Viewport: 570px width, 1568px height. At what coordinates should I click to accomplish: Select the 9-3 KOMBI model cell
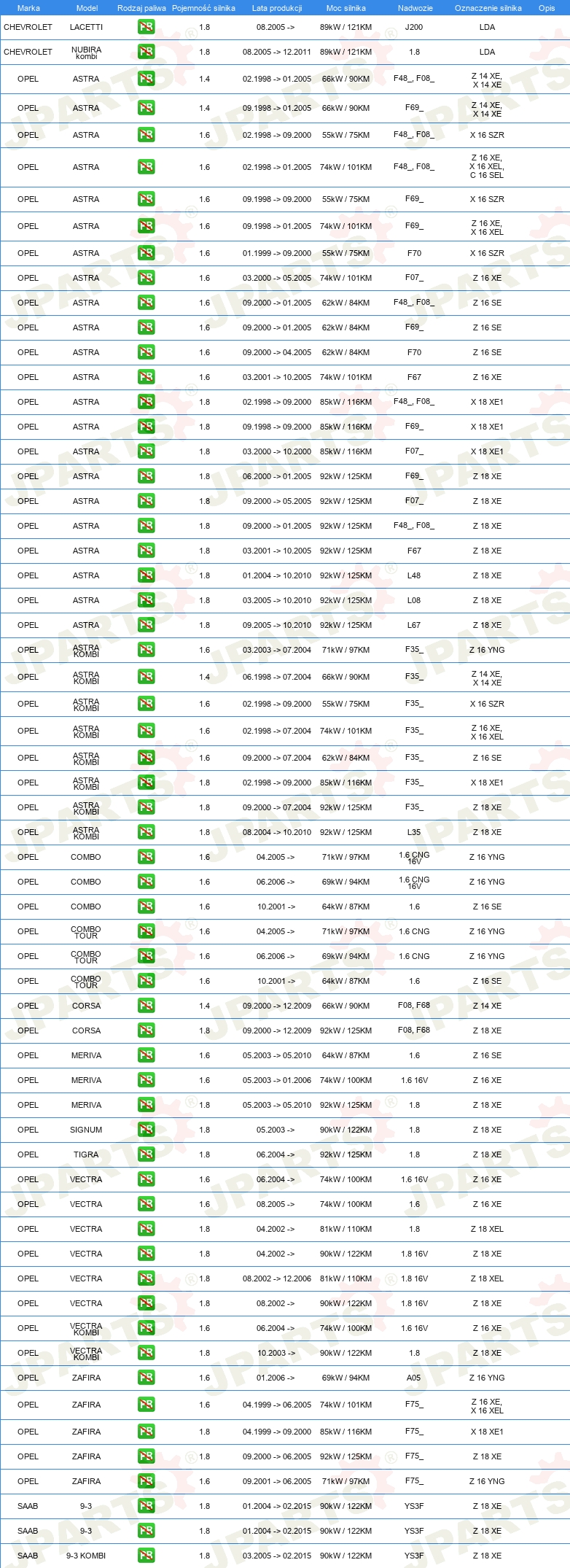[x=86, y=1556]
